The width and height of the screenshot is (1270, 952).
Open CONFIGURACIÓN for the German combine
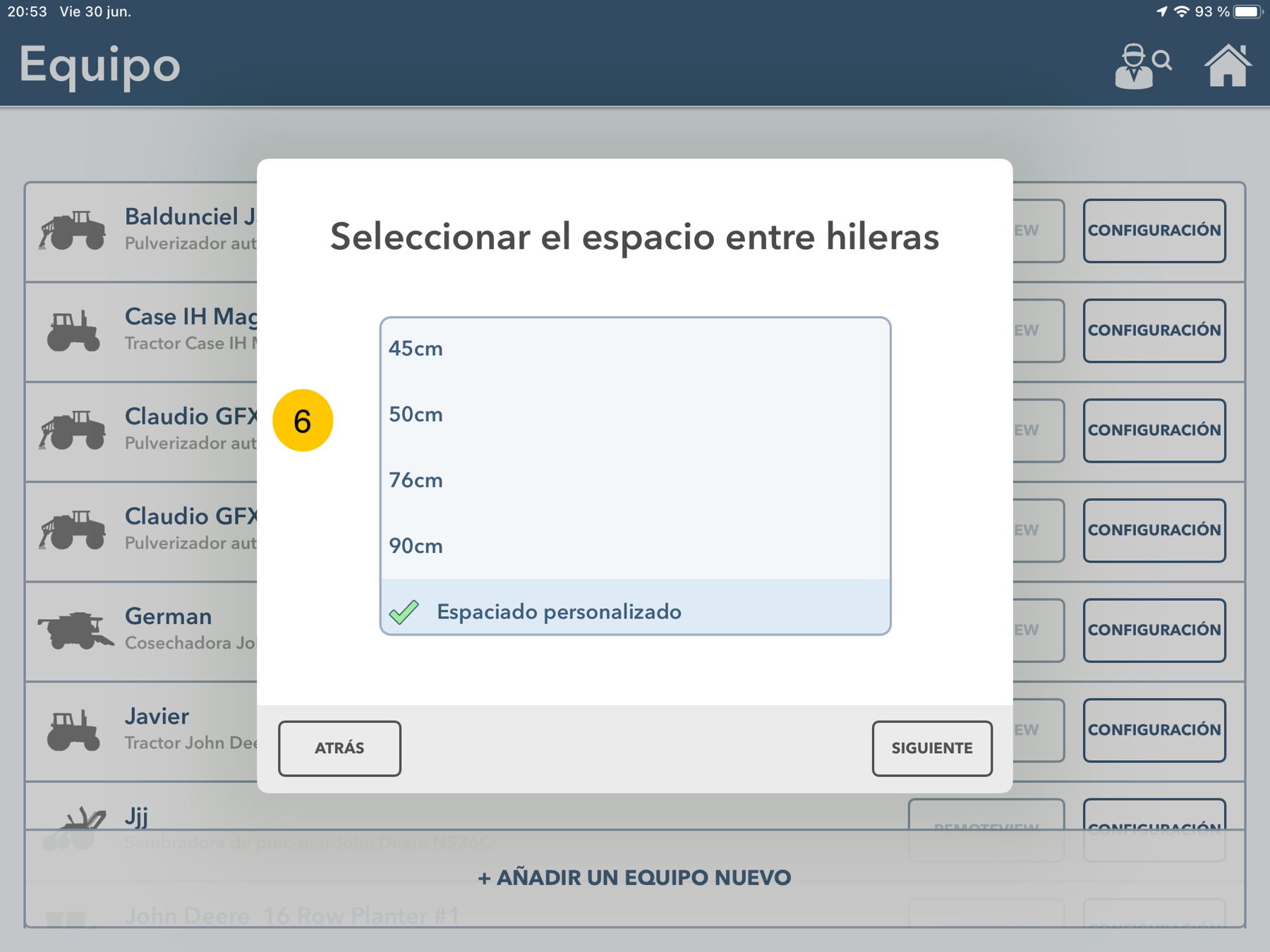[1154, 630]
